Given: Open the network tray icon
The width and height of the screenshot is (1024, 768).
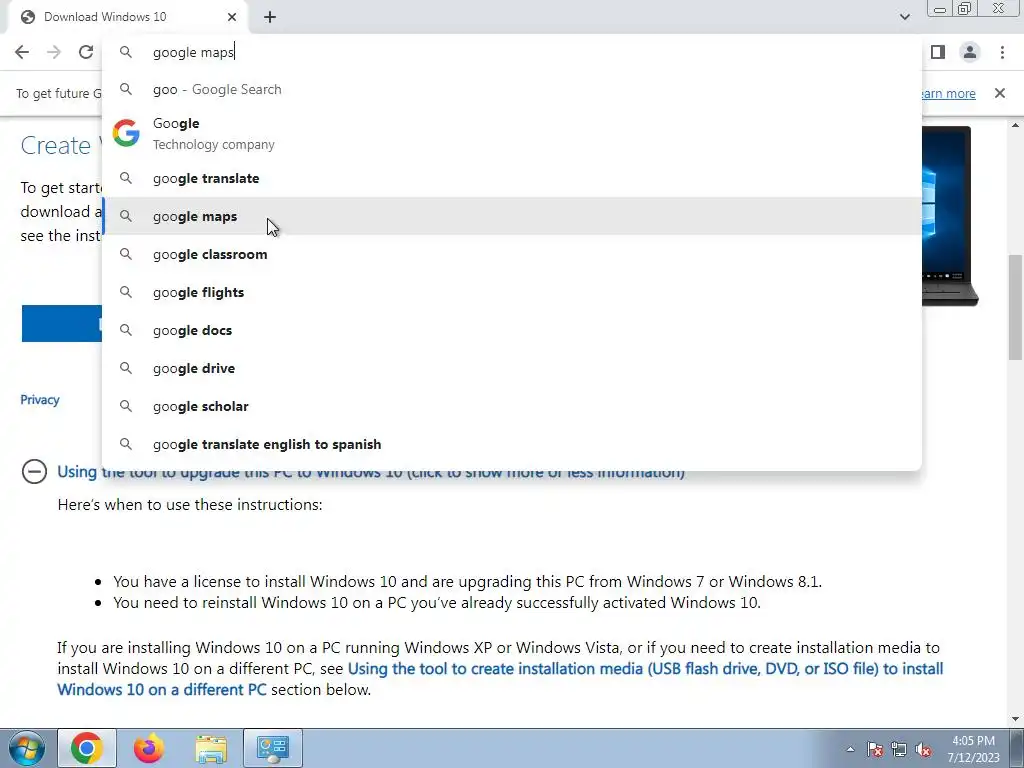Looking at the screenshot, I should (x=899, y=749).
